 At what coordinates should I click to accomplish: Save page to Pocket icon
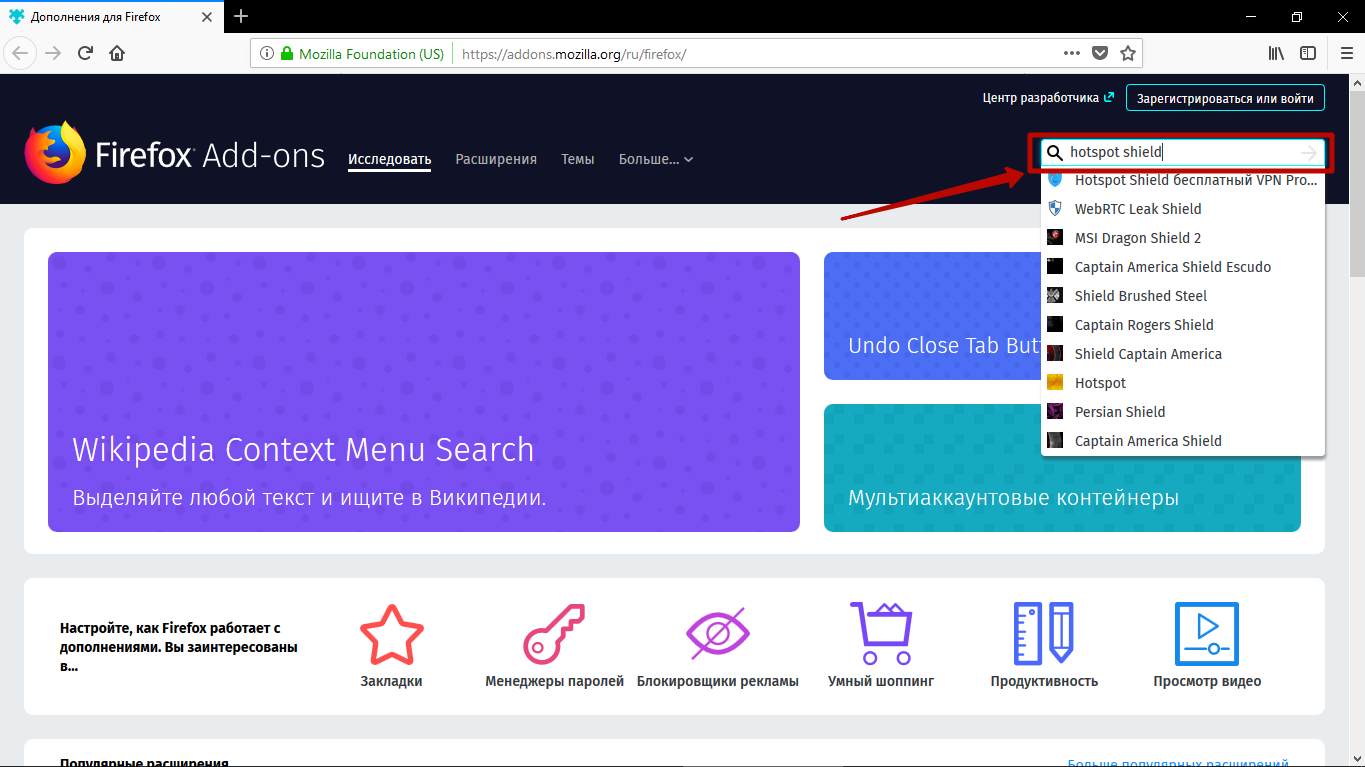(x=1099, y=53)
